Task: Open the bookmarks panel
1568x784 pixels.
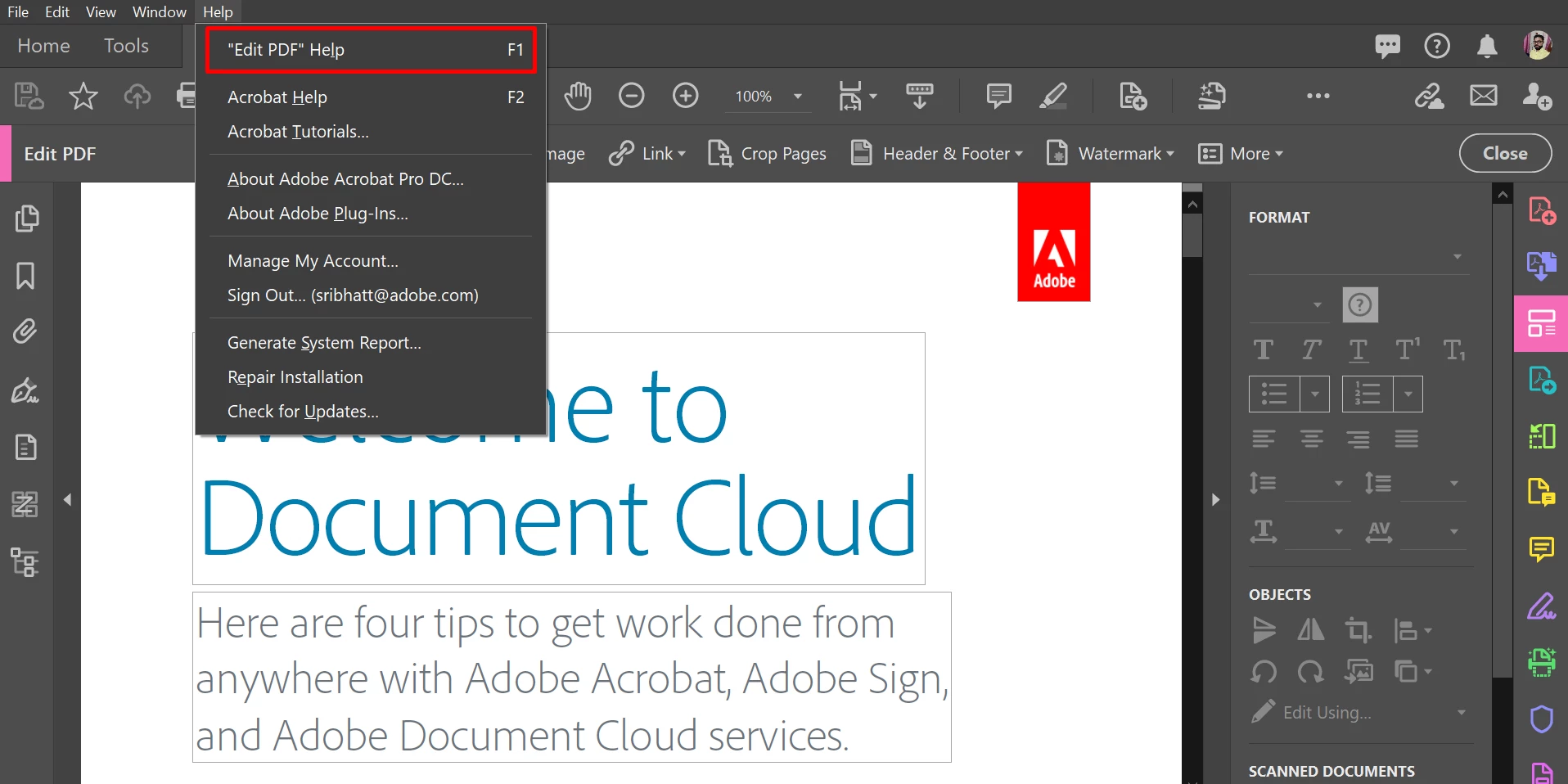Action: pos(25,276)
